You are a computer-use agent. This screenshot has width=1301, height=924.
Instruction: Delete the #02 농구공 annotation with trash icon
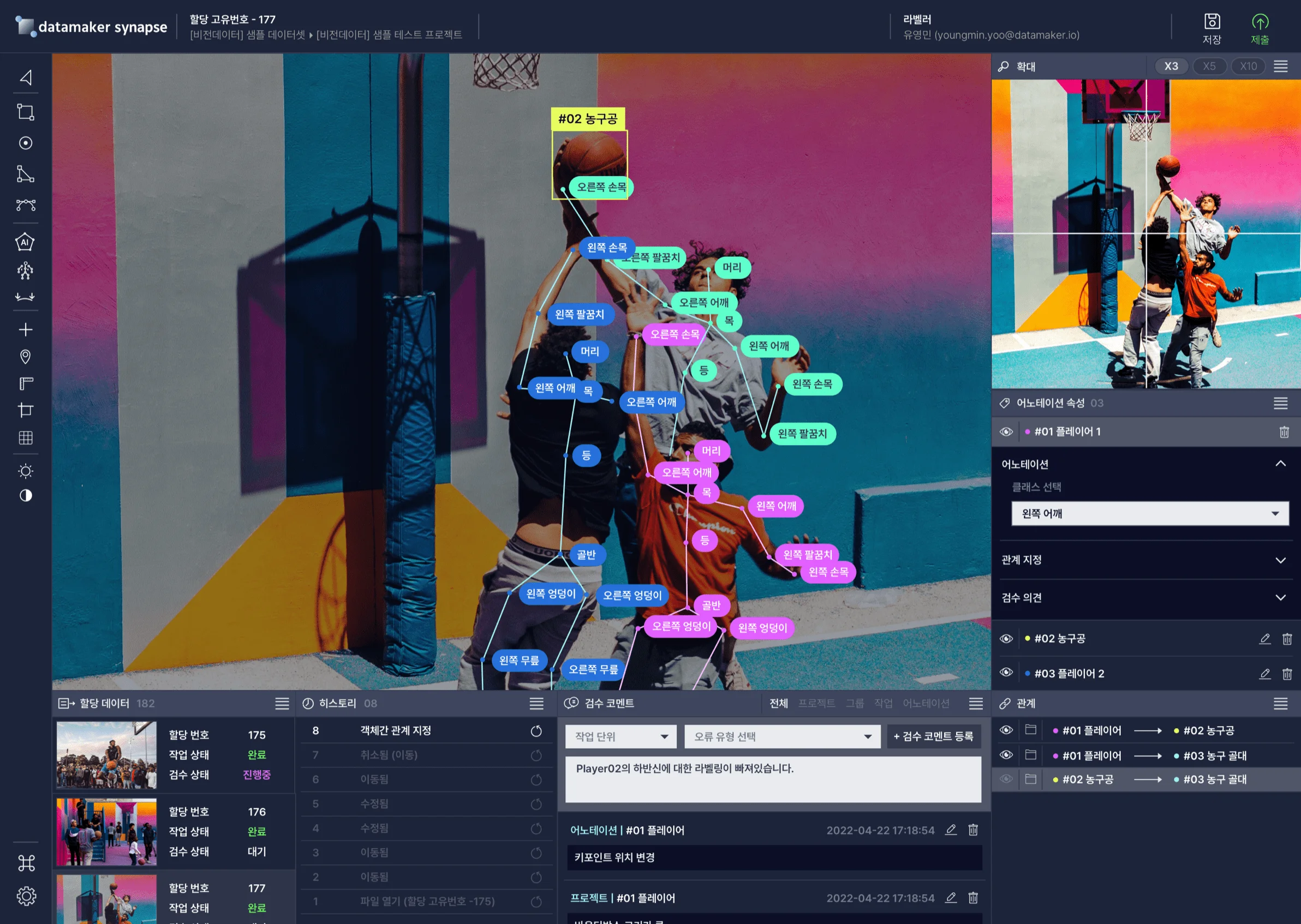point(1287,639)
